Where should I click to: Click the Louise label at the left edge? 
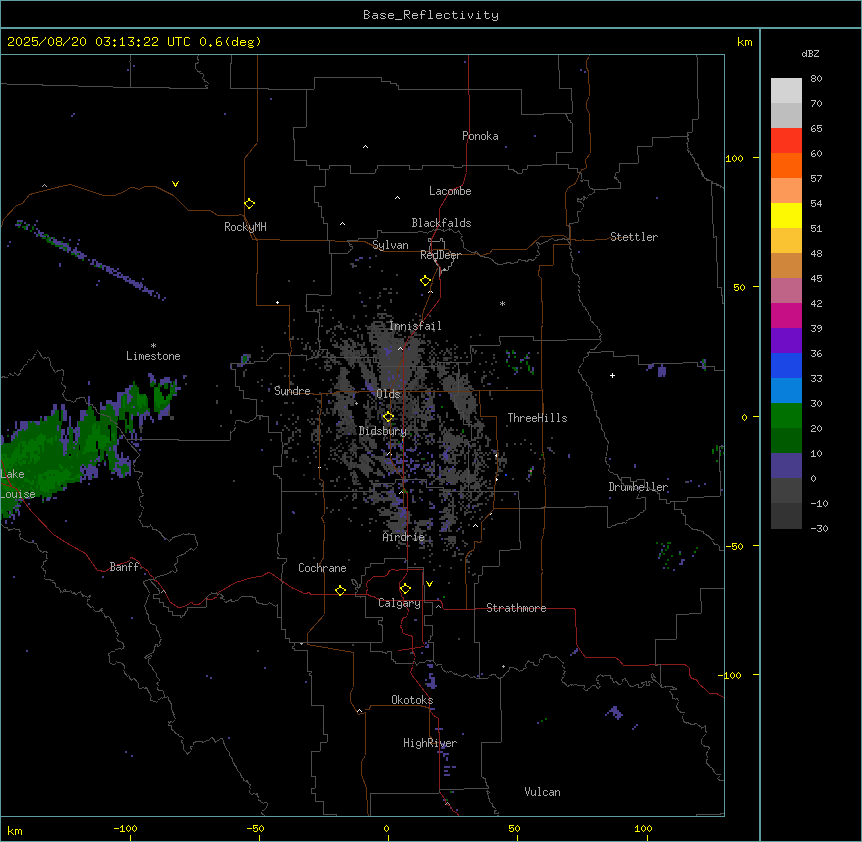(18, 494)
